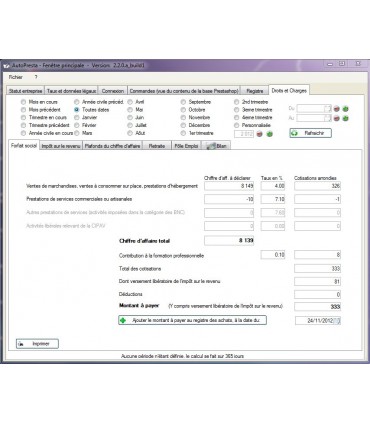Choose the Mars month option
Viewport: 370px width, 423px height.
click(77, 133)
